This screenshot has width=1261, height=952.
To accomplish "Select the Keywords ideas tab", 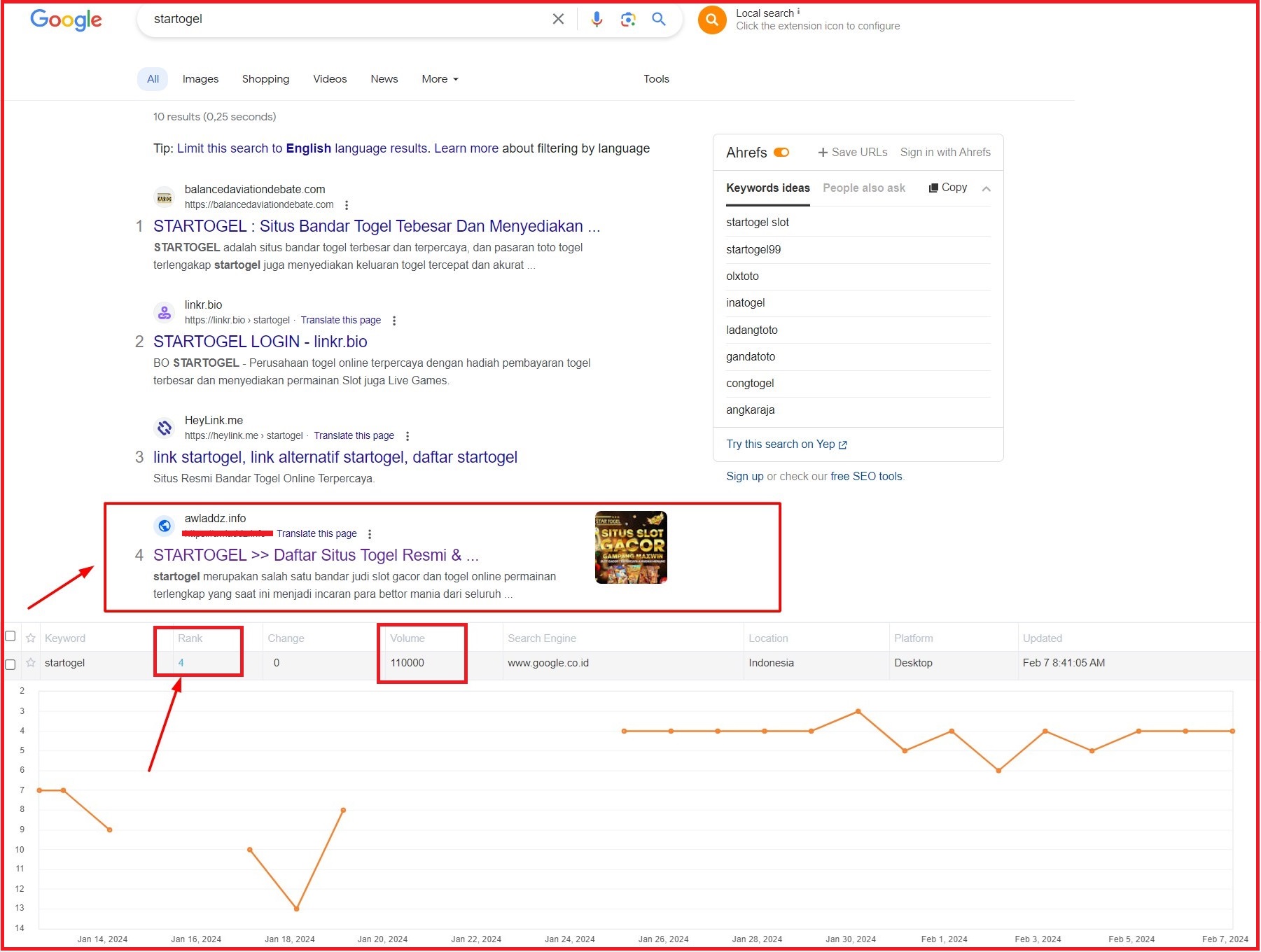I will (x=768, y=188).
